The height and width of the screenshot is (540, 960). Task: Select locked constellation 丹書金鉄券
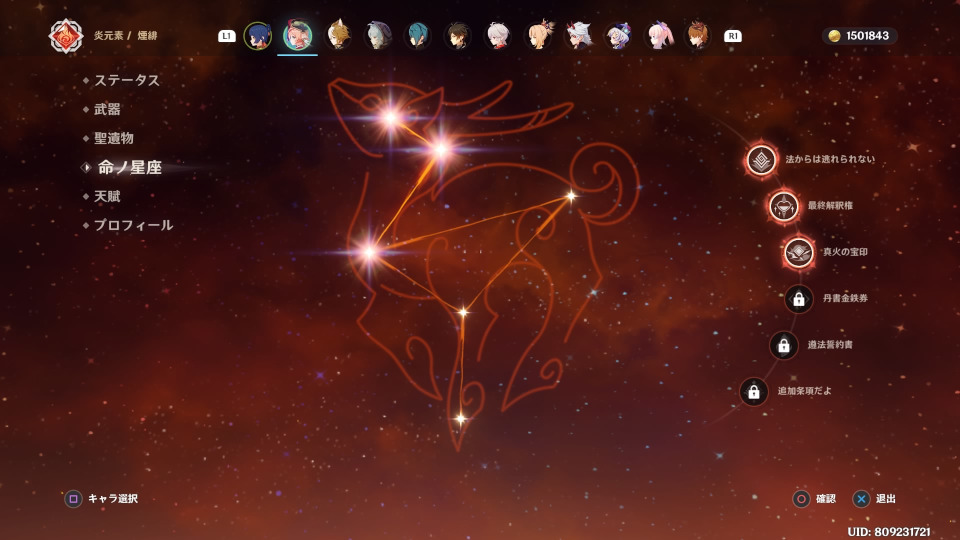(799, 299)
